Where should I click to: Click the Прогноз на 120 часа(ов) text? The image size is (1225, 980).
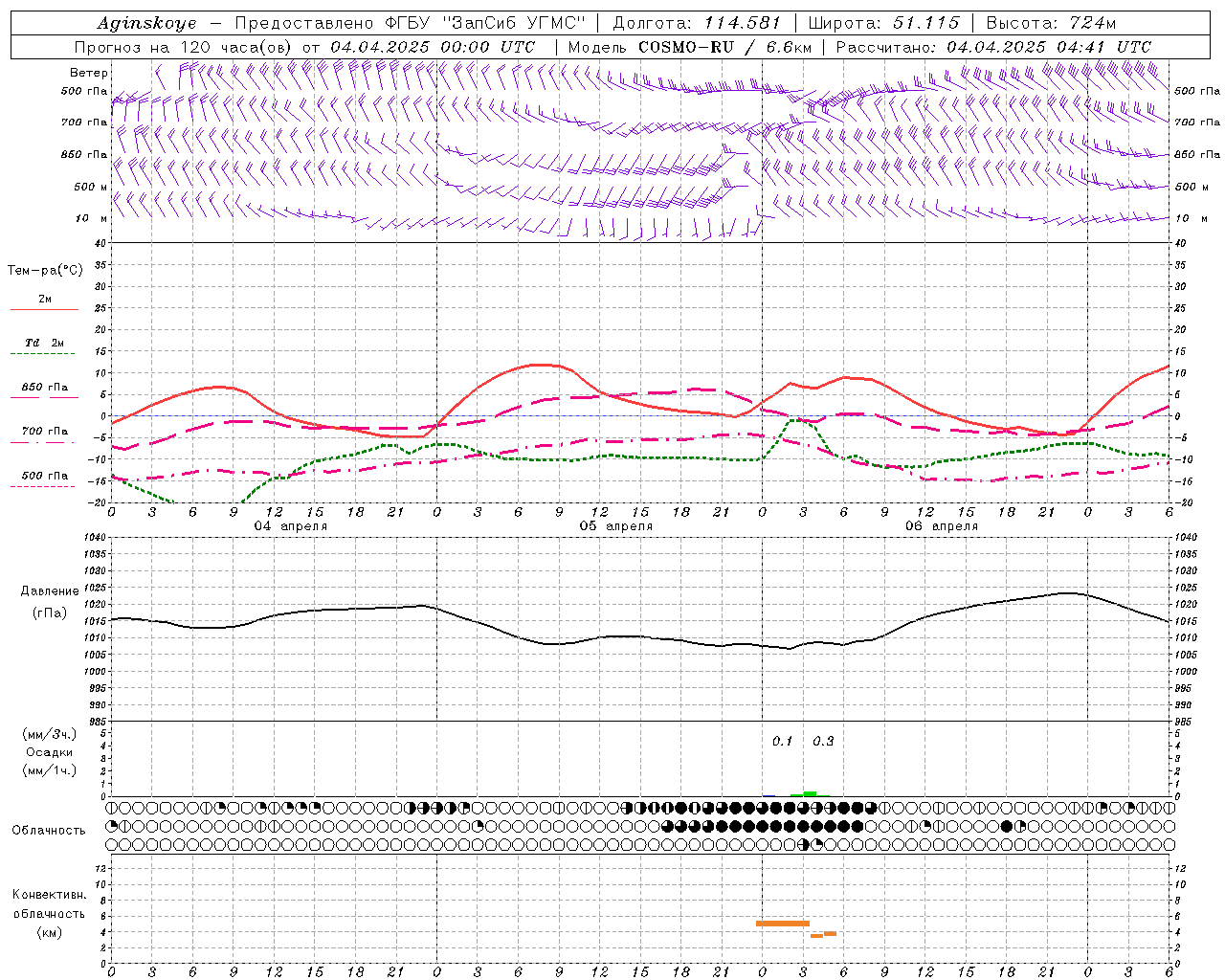pos(184,47)
